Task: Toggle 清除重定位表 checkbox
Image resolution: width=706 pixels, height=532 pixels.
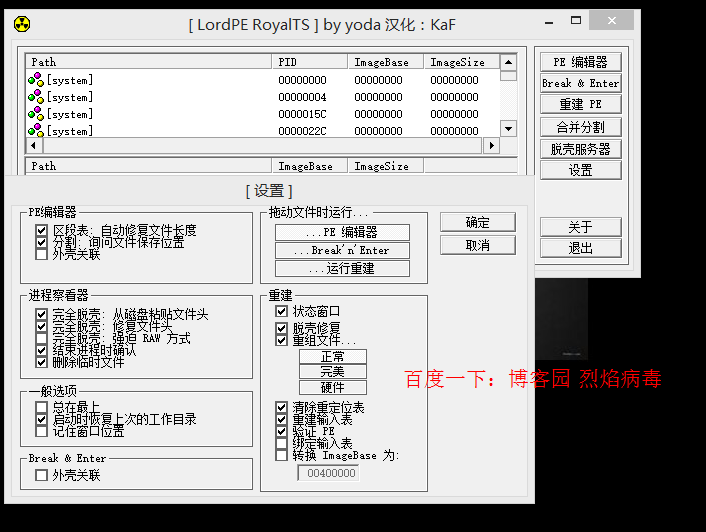Action: point(281,407)
